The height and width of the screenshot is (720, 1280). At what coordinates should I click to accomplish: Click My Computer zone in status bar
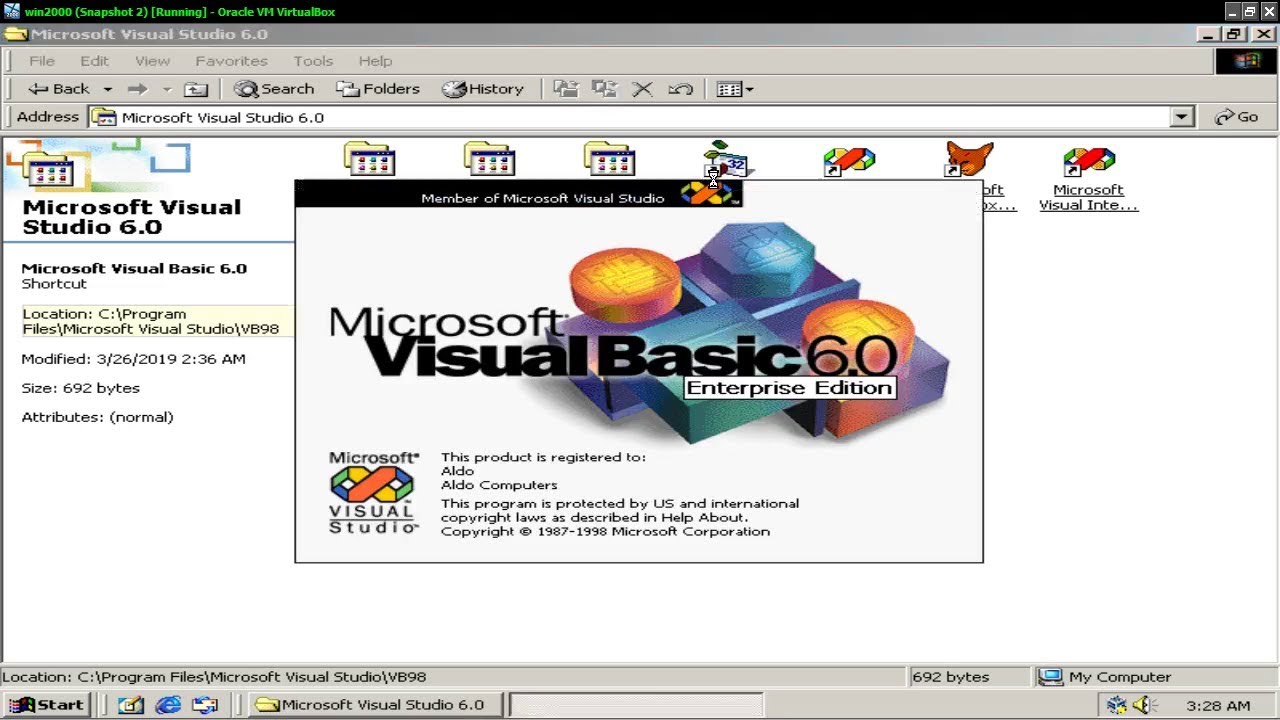pyautogui.click(x=1105, y=677)
